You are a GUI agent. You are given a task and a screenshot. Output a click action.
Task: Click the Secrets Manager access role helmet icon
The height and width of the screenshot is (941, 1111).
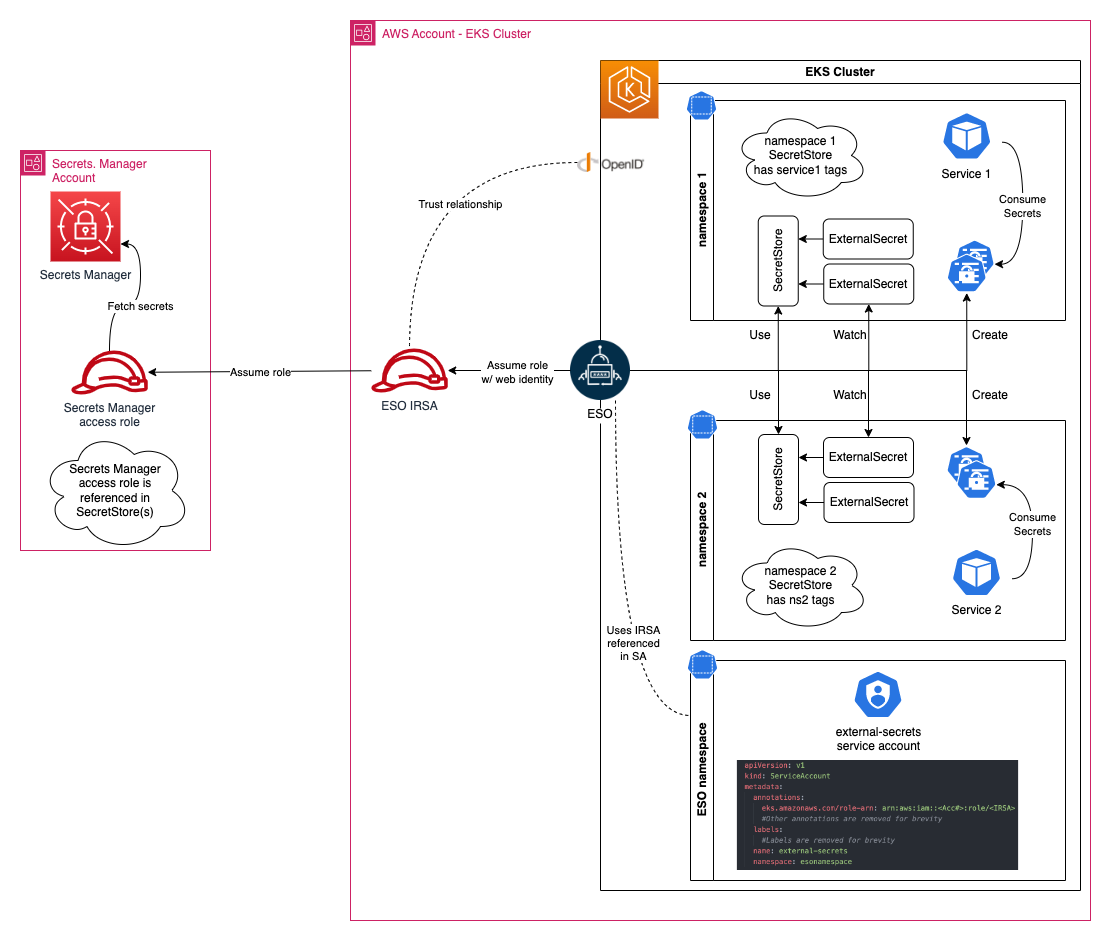click(x=110, y=372)
